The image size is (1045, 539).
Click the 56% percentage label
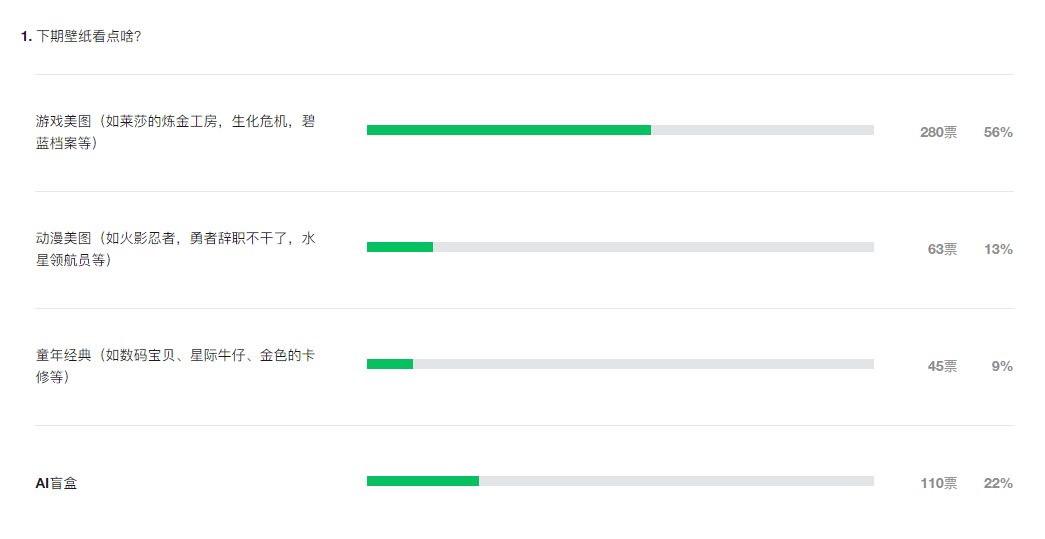[x=998, y=133]
